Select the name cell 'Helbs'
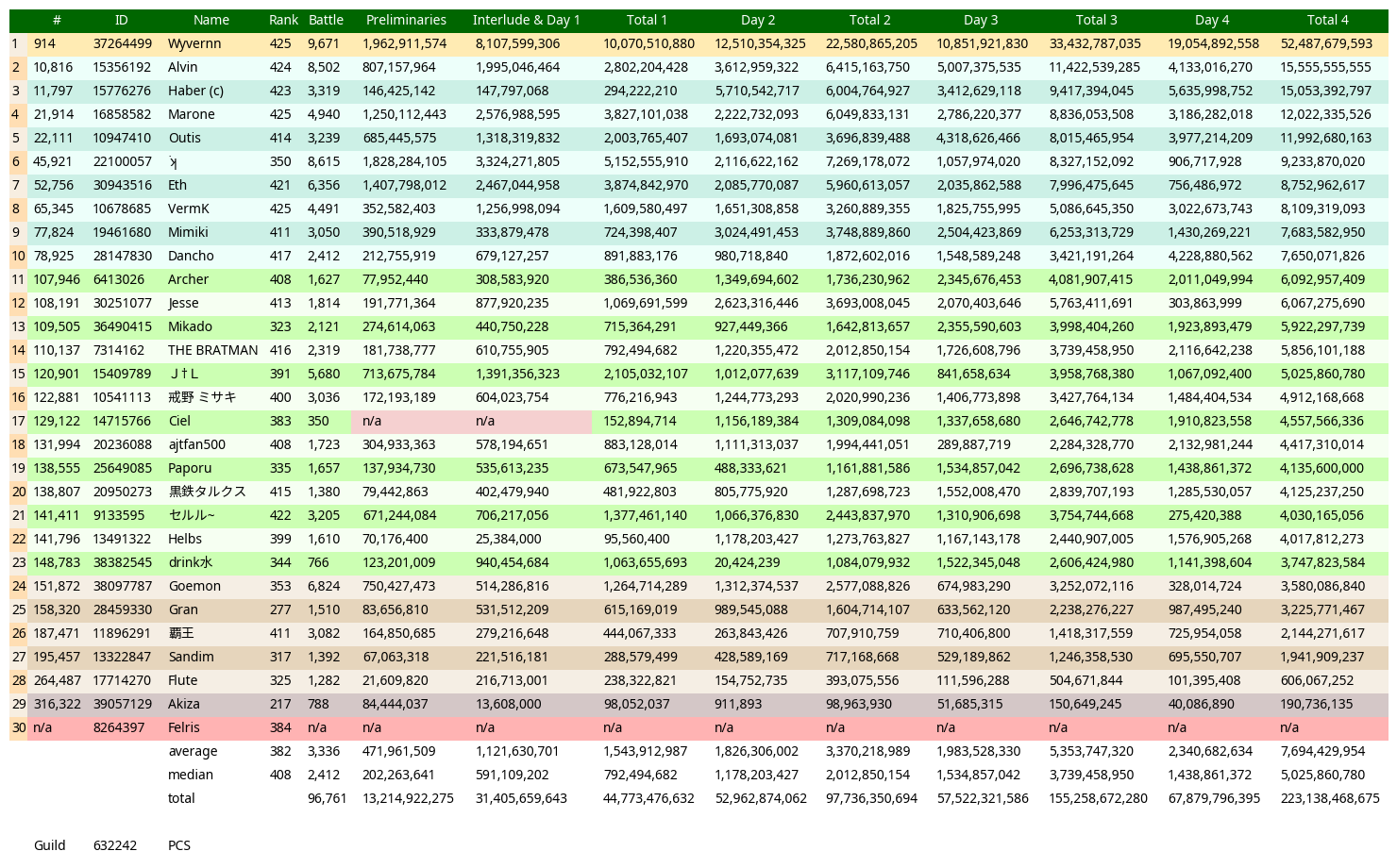 tap(185, 539)
